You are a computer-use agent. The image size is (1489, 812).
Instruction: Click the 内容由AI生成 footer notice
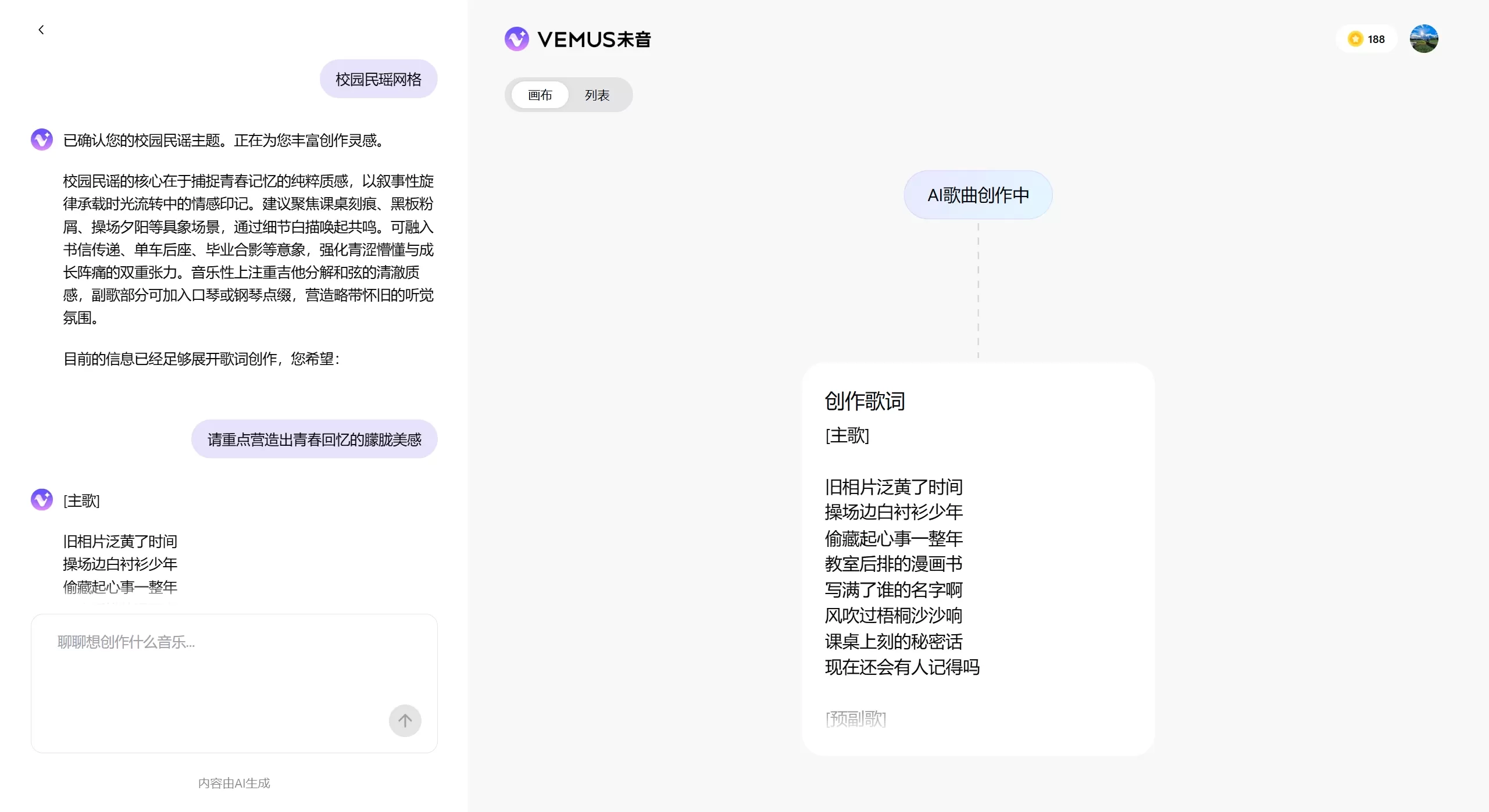pos(234,783)
